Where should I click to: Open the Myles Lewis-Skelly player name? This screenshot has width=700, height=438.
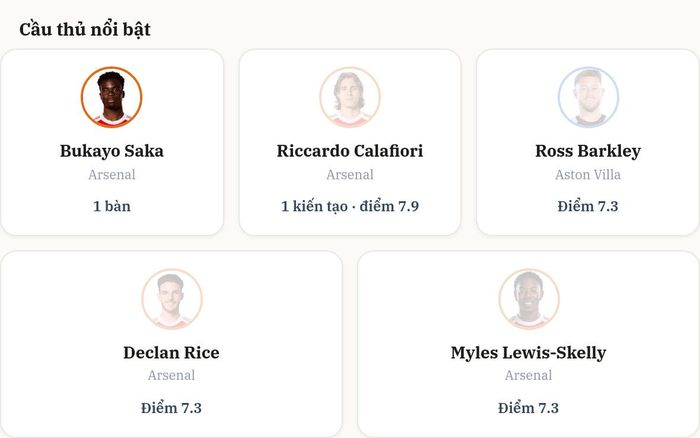pos(529,353)
